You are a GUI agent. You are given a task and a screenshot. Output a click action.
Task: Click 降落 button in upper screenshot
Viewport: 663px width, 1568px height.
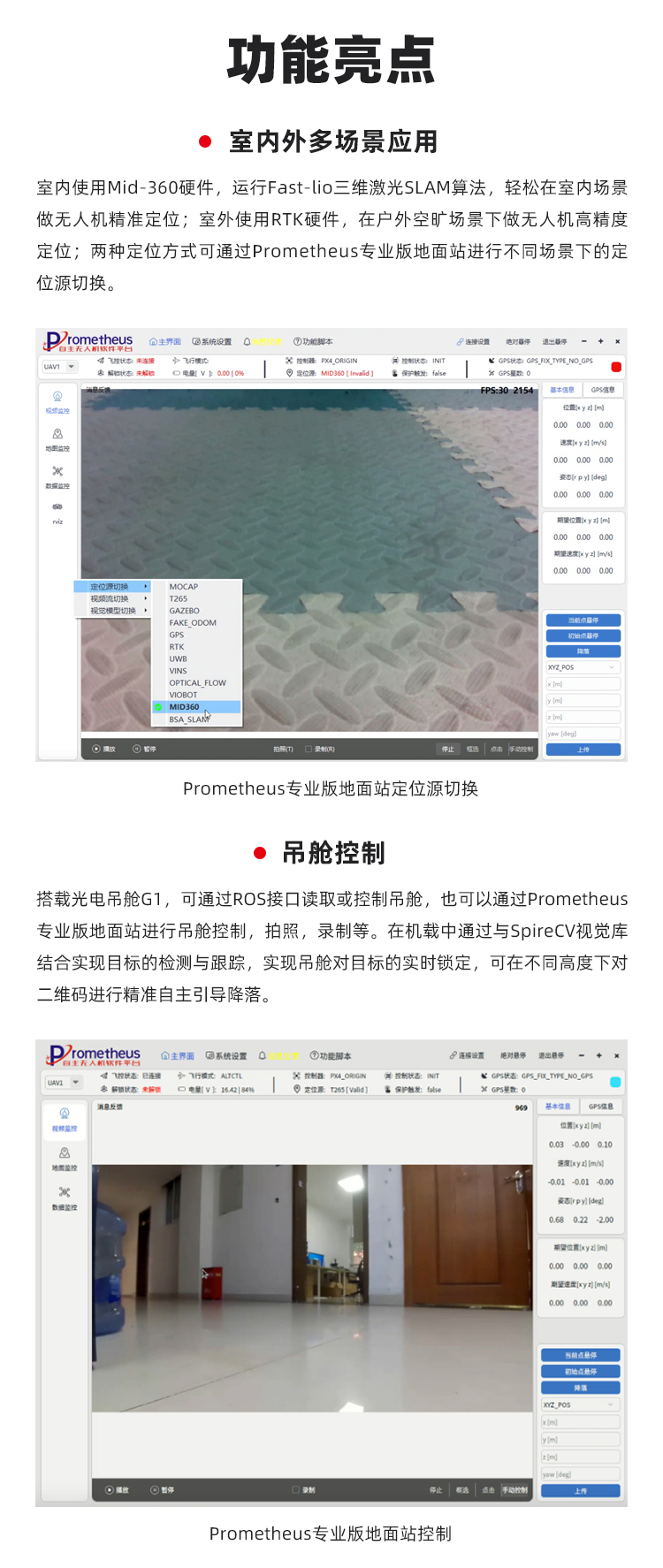(x=583, y=651)
